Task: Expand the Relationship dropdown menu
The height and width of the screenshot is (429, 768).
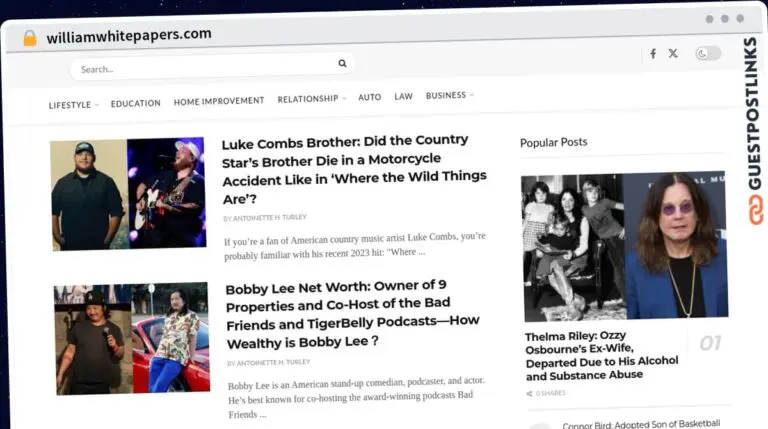Action: coord(311,99)
